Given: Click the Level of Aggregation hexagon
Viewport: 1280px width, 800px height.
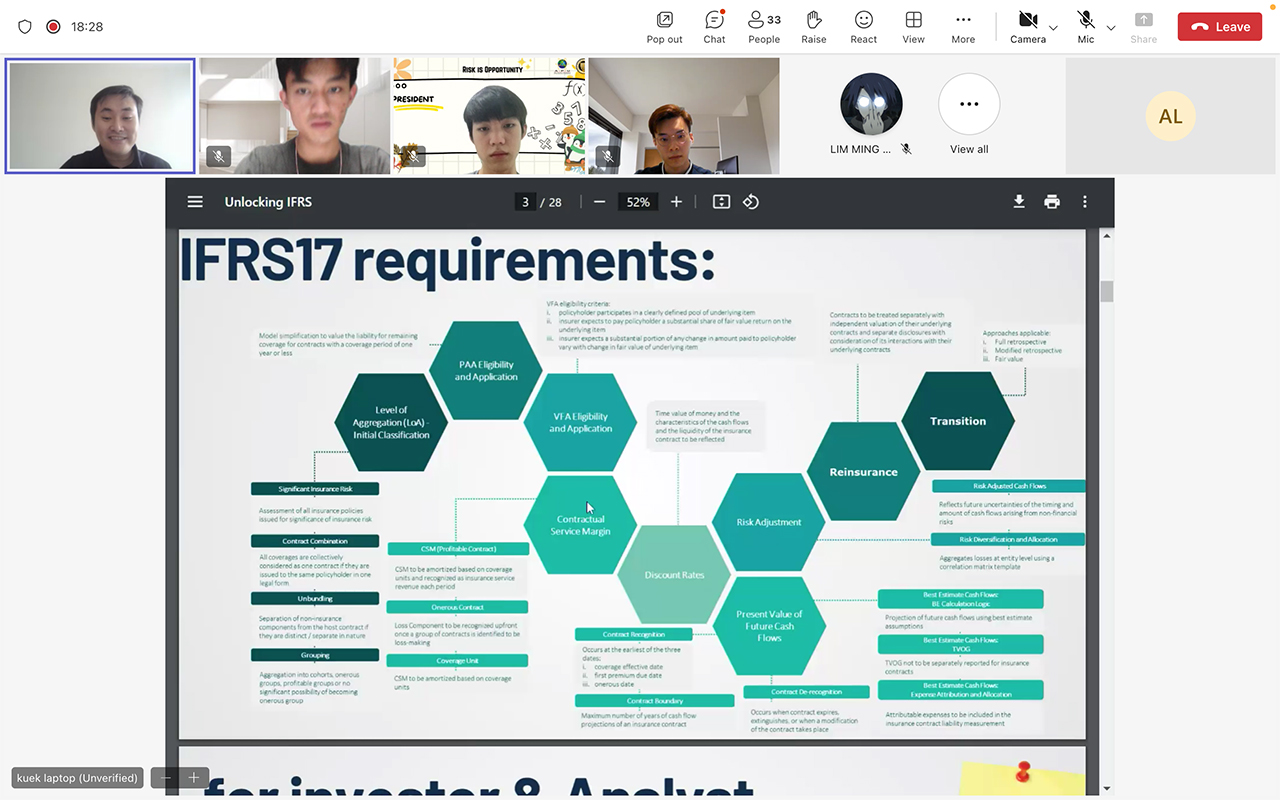Looking at the screenshot, I should click(x=391, y=422).
